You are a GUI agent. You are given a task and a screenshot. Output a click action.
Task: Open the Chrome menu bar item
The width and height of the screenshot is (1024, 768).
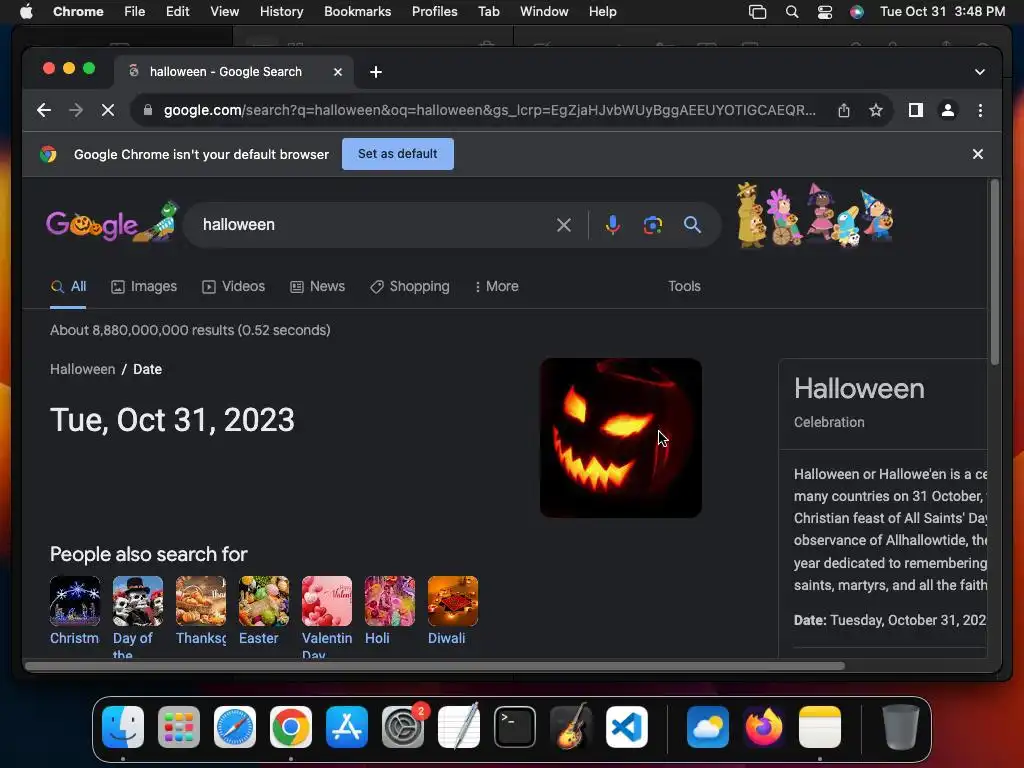pos(78,12)
